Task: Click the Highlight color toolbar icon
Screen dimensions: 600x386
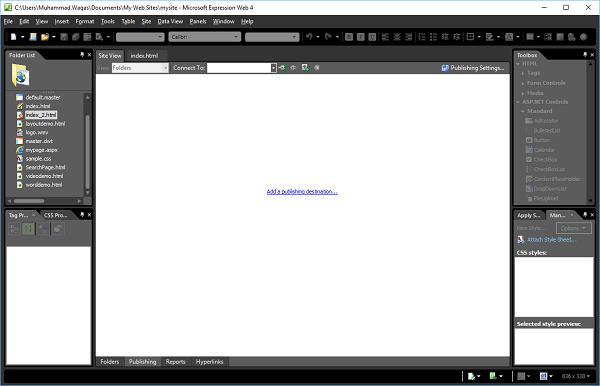Action: [489, 37]
